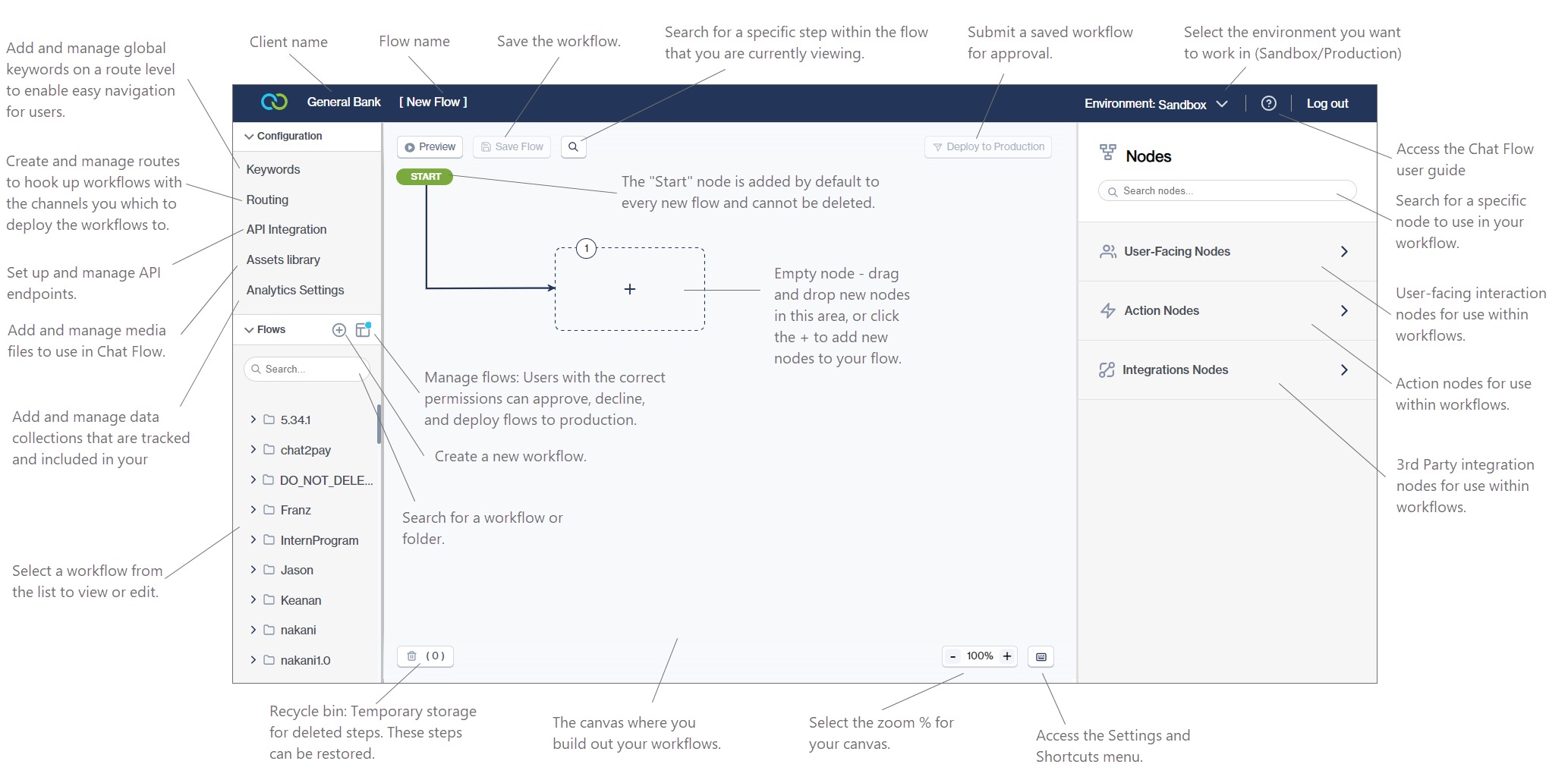Open the step search magnifier in the canvas toolbar

tap(573, 146)
